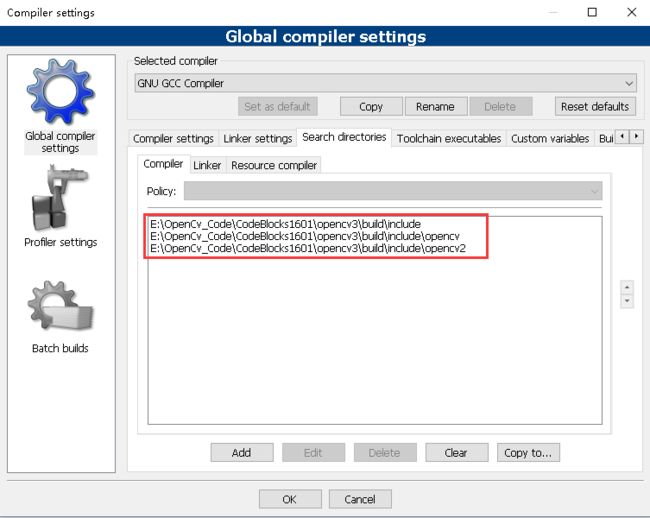
Task: Open Toolchain executables tab
Action: click(449, 138)
